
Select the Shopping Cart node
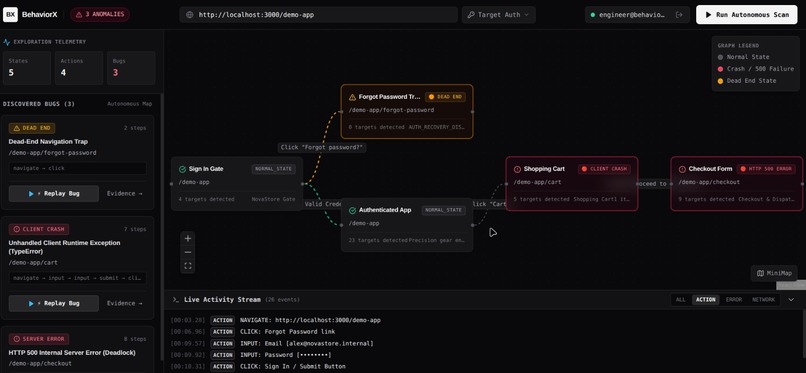coord(572,183)
